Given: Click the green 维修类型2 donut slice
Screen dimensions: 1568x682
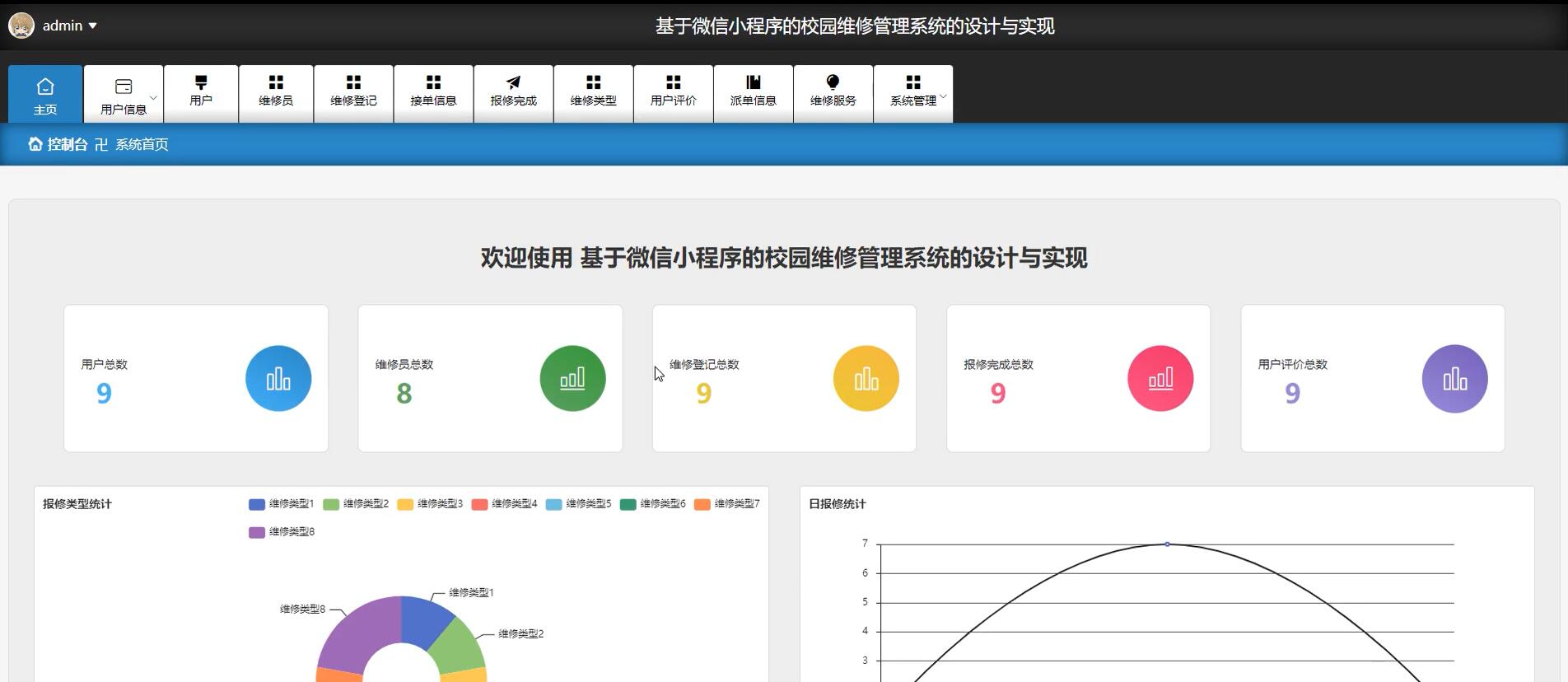Looking at the screenshot, I should (457, 647).
